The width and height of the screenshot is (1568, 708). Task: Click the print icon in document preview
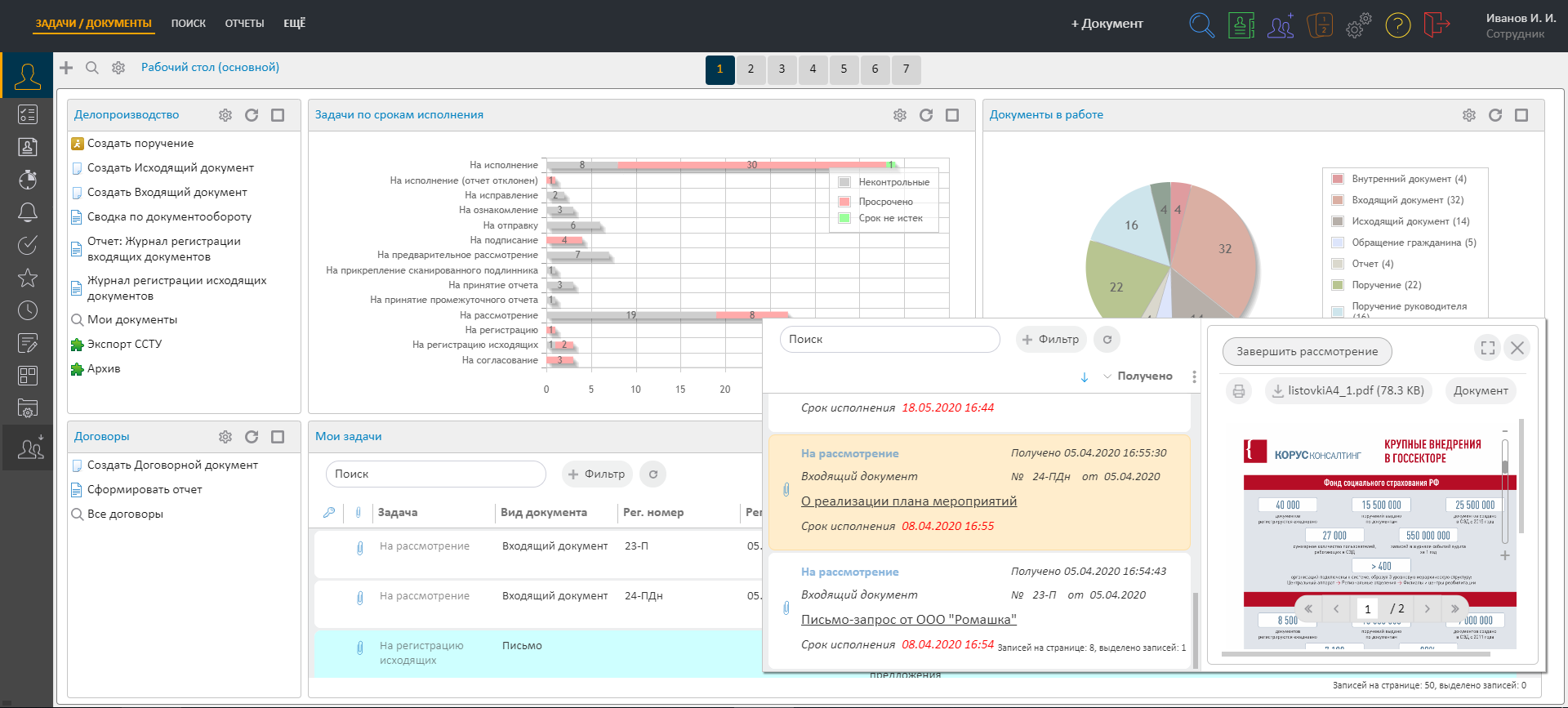tap(1238, 391)
